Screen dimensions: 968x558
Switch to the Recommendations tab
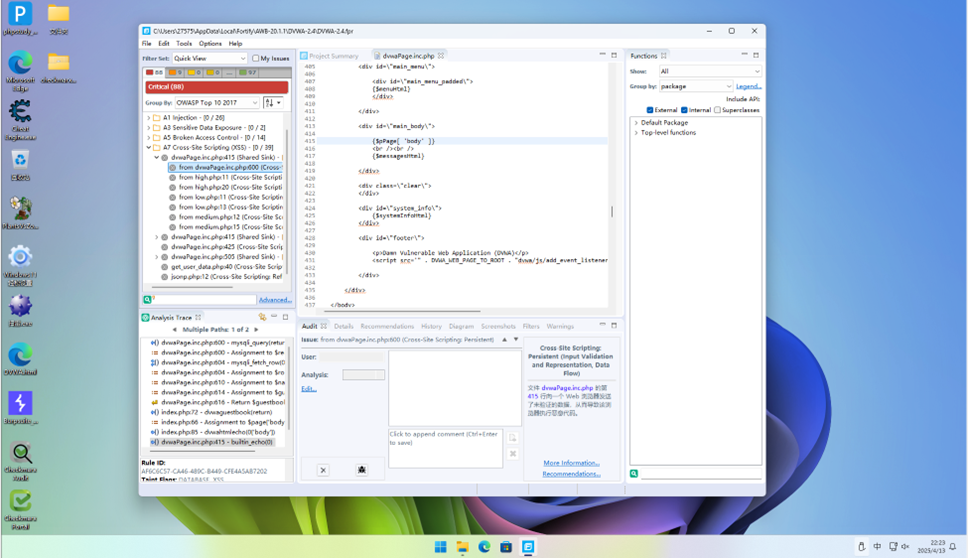click(387, 326)
